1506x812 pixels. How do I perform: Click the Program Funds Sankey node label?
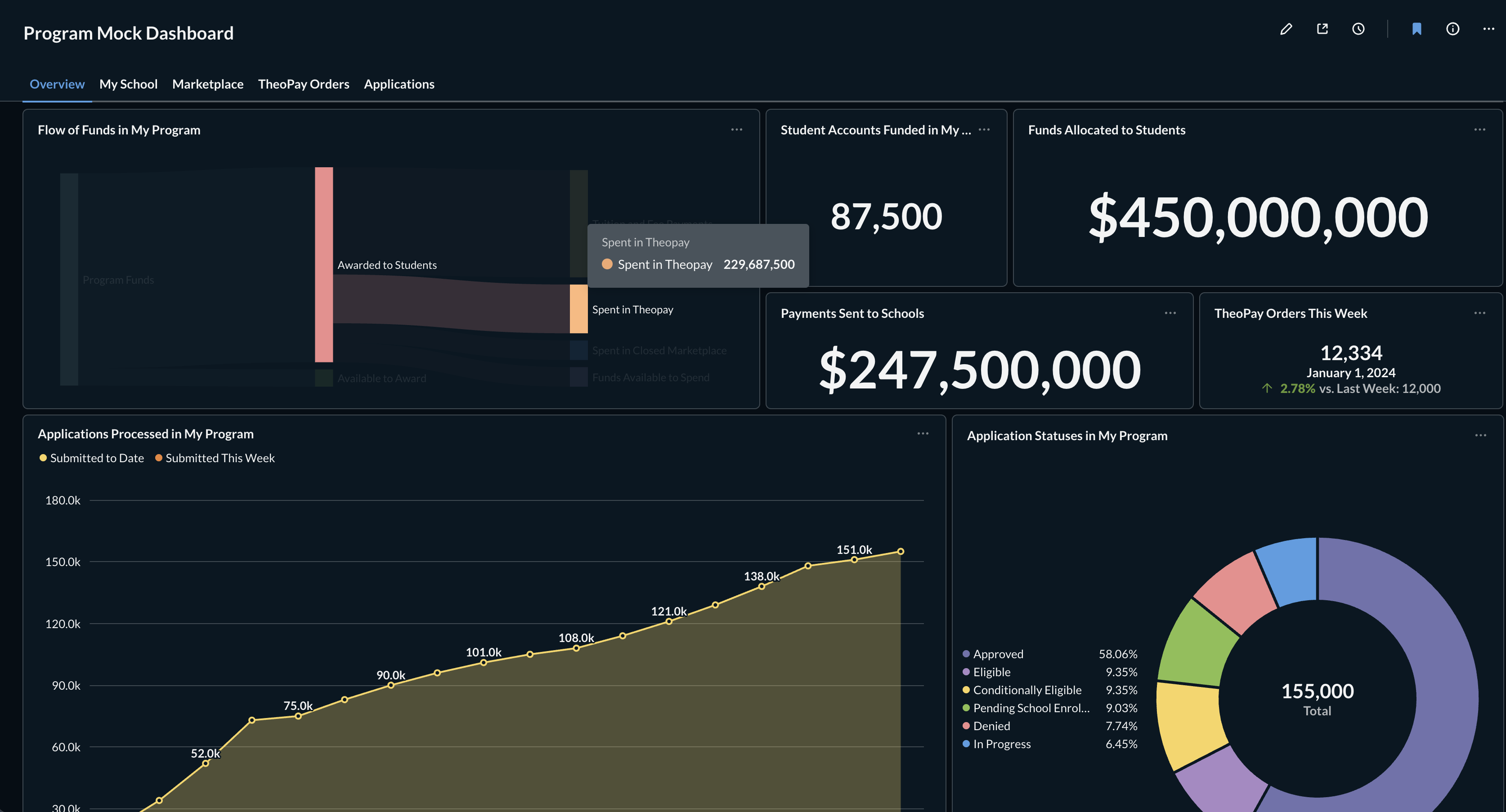pos(118,280)
